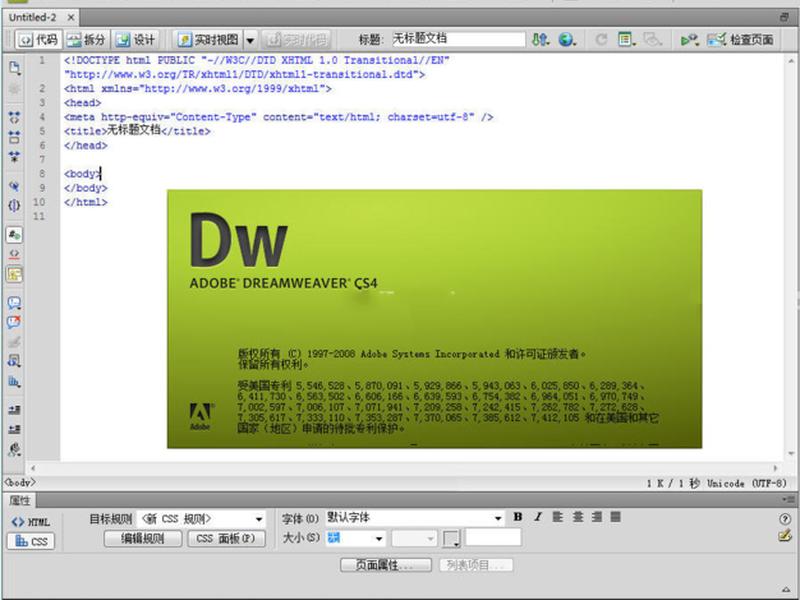Screen dimensions: 800x600
Task: Open the text color swatch picker
Action: coord(452,538)
